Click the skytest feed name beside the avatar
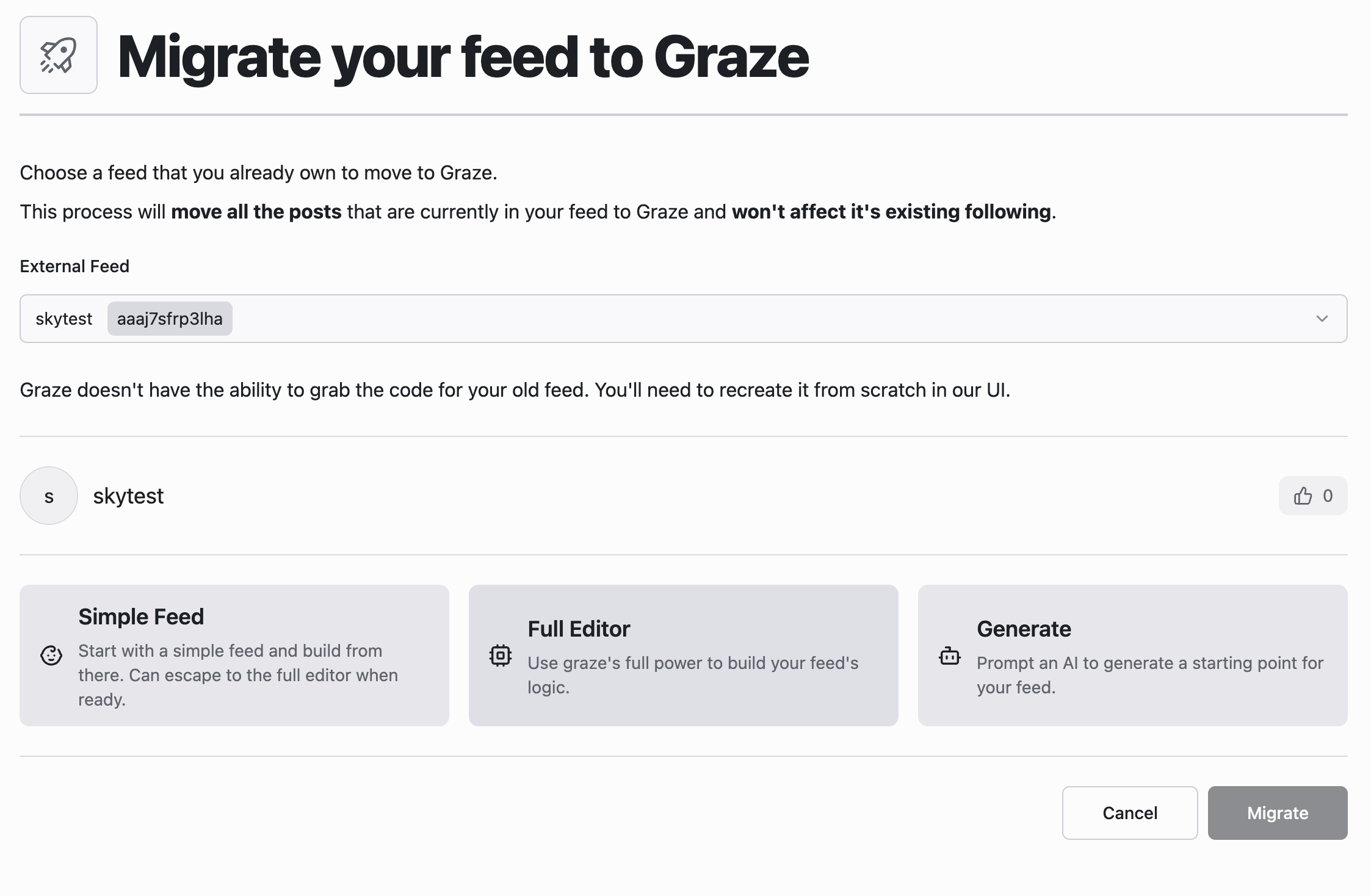 [128, 496]
